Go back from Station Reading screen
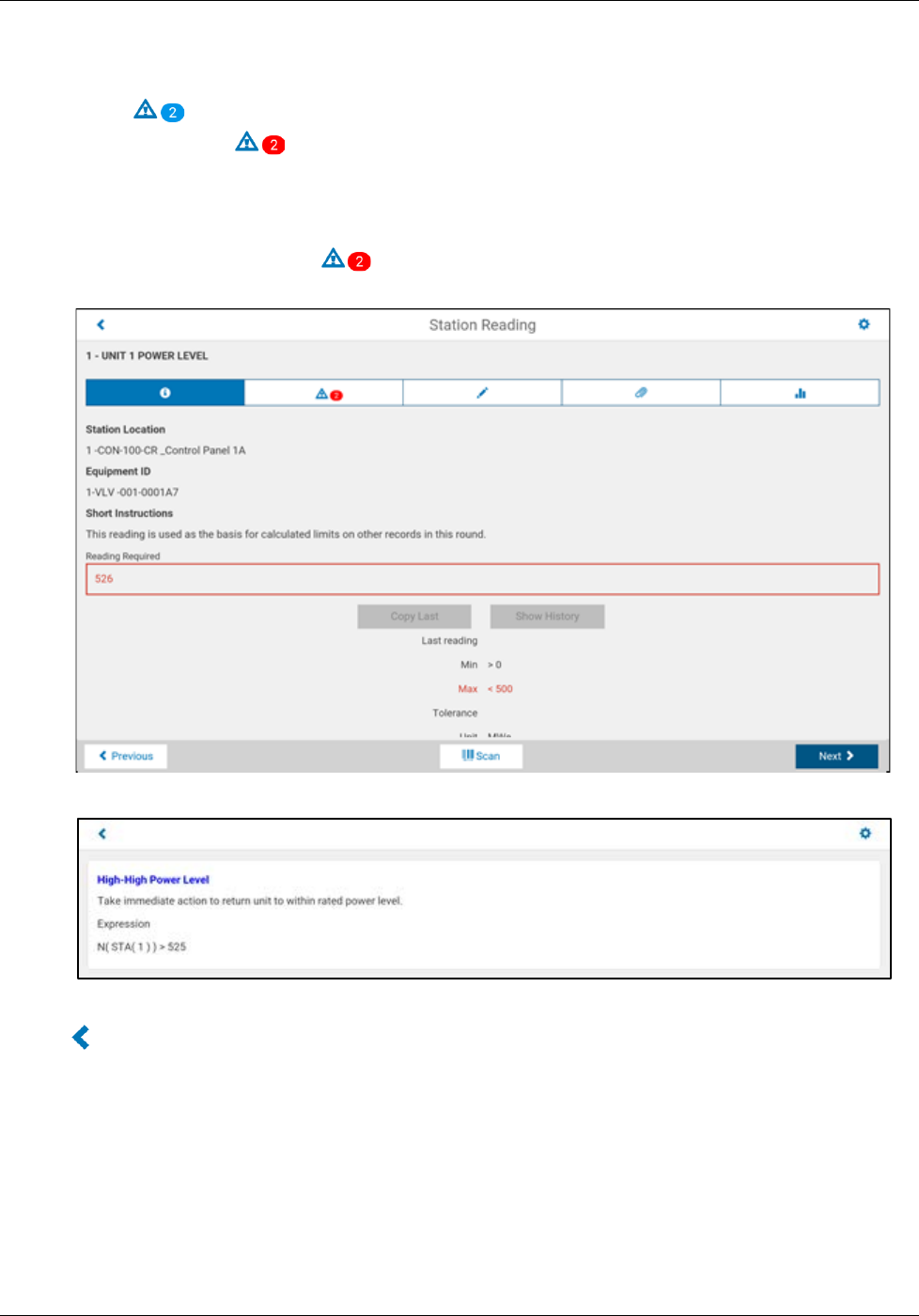The height and width of the screenshot is (1316, 919). click(x=101, y=324)
